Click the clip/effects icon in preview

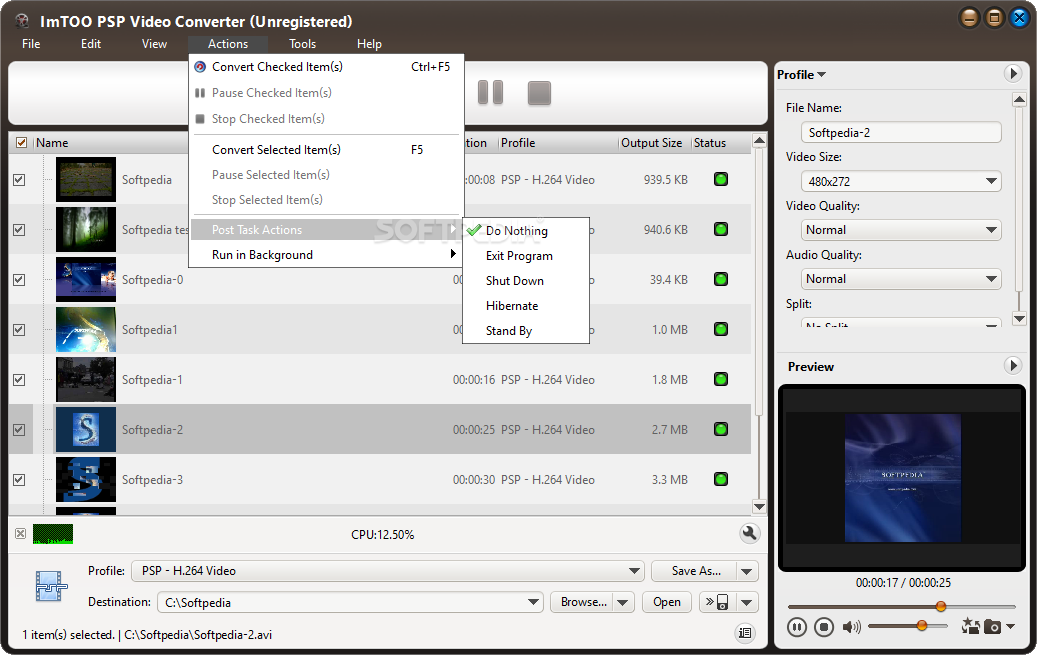click(x=970, y=626)
